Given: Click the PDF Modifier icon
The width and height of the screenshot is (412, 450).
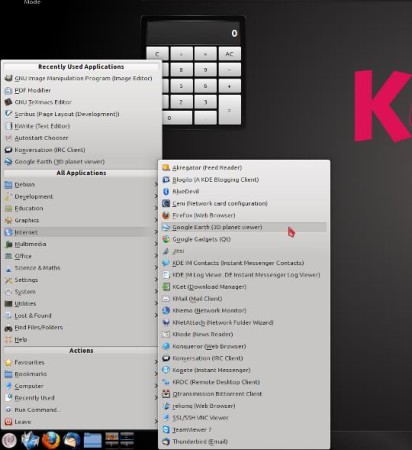Looking at the screenshot, I should pos(8,90).
